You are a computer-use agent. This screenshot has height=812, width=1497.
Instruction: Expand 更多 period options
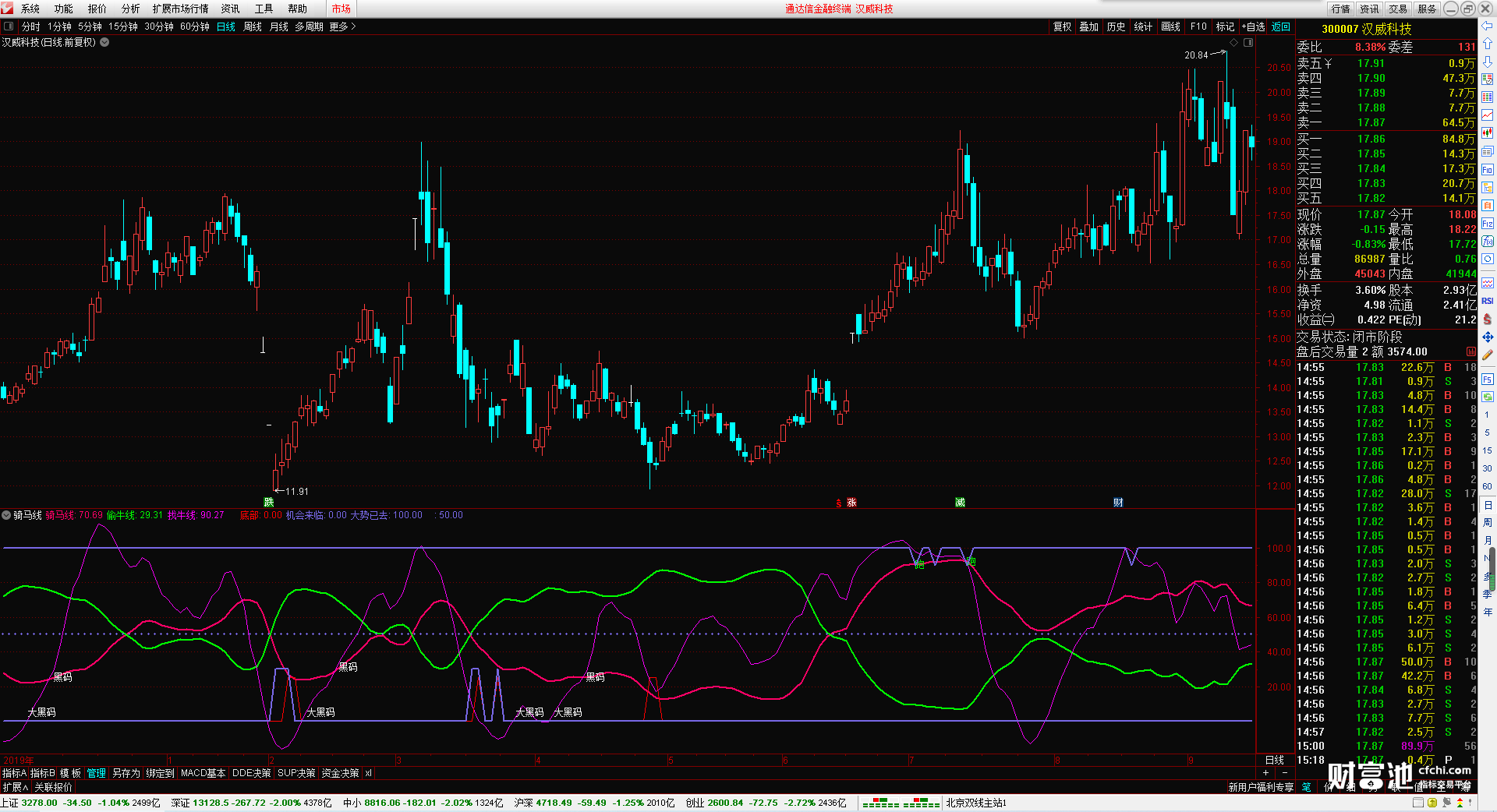click(343, 26)
